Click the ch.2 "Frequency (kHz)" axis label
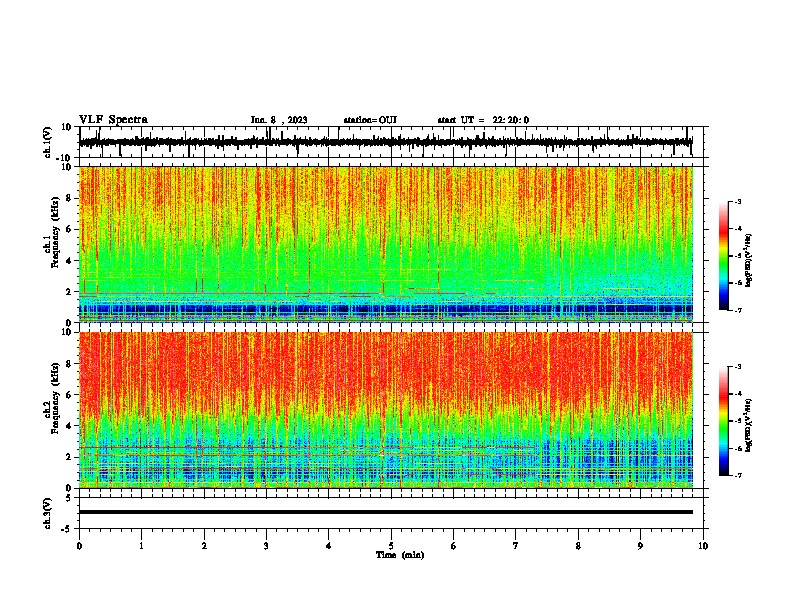792x612 pixels. point(55,399)
